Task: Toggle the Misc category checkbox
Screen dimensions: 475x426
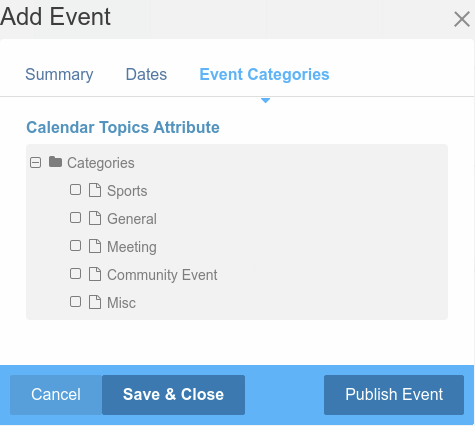Action: [75, 302]
